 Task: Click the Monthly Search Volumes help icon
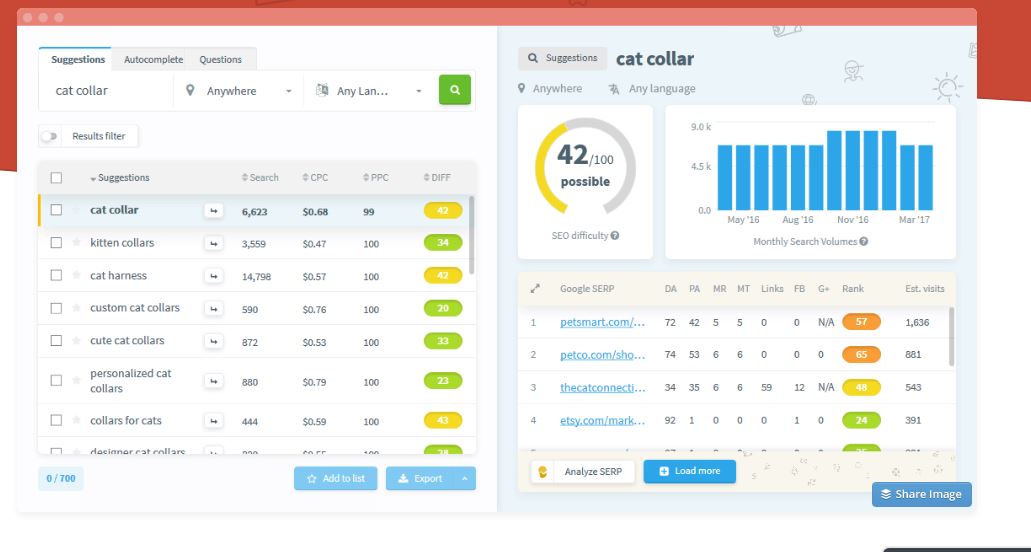tap(864, 241)
